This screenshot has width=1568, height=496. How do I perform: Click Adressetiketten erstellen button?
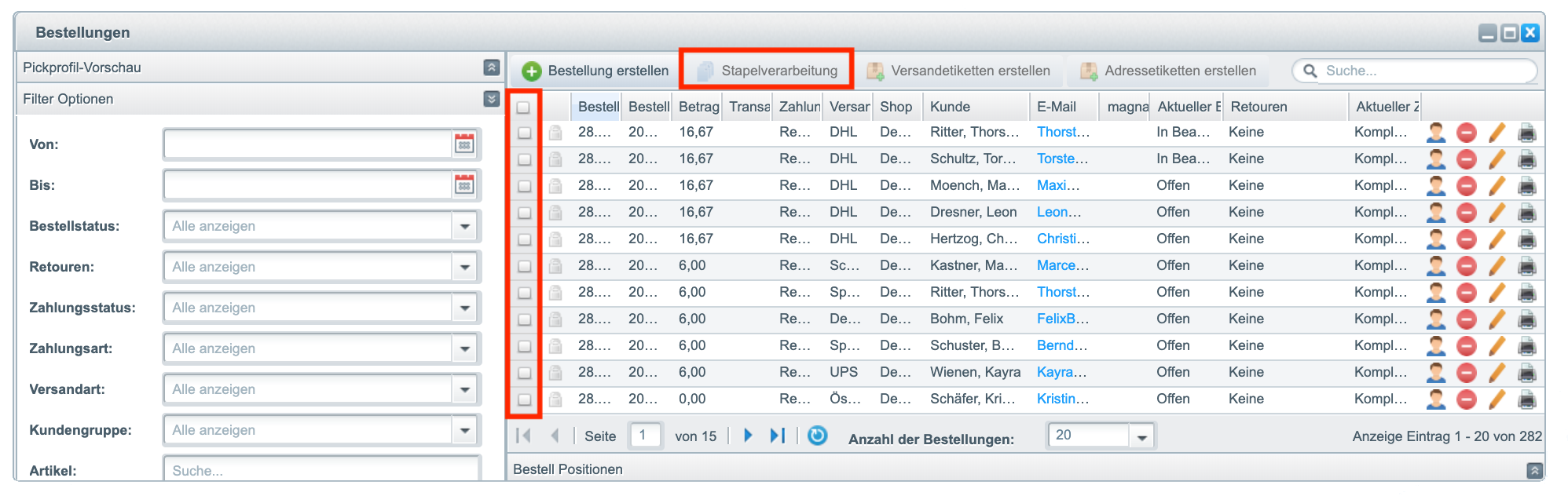point(1168,71)
